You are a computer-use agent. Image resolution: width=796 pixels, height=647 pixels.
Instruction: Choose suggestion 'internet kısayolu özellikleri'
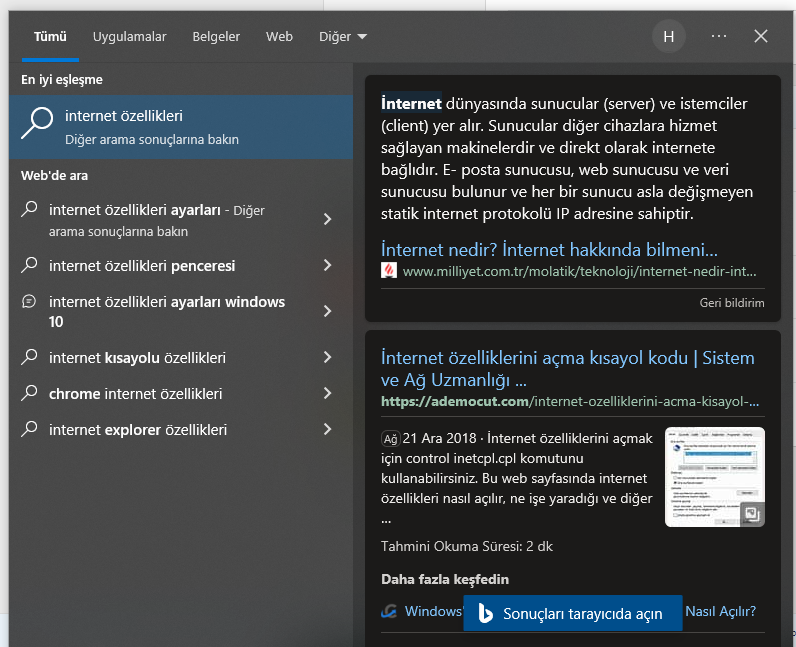tap(137, 358)
